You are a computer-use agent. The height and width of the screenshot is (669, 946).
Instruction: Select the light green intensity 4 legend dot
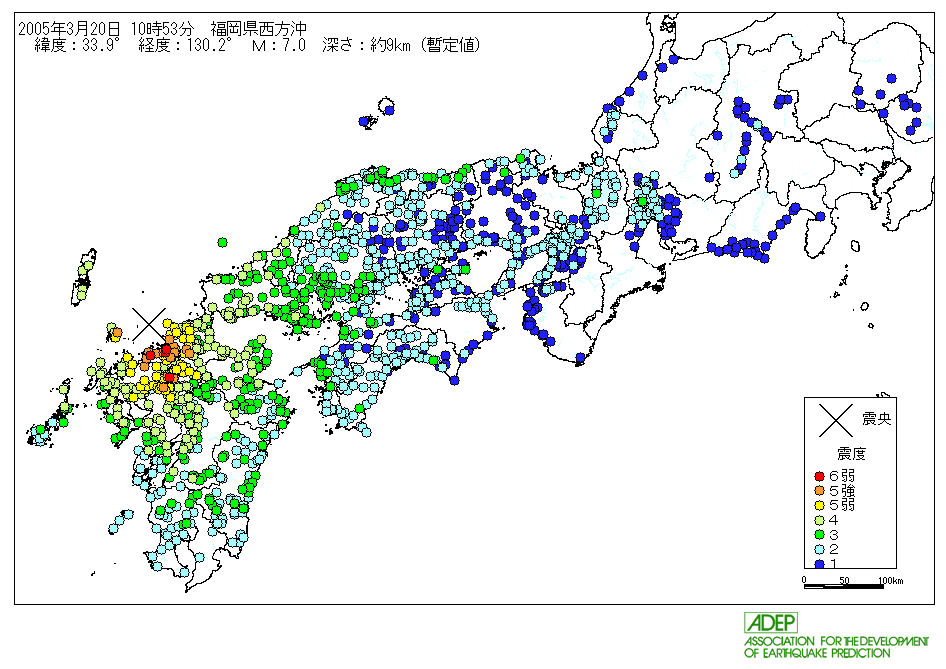coord(819,520)
